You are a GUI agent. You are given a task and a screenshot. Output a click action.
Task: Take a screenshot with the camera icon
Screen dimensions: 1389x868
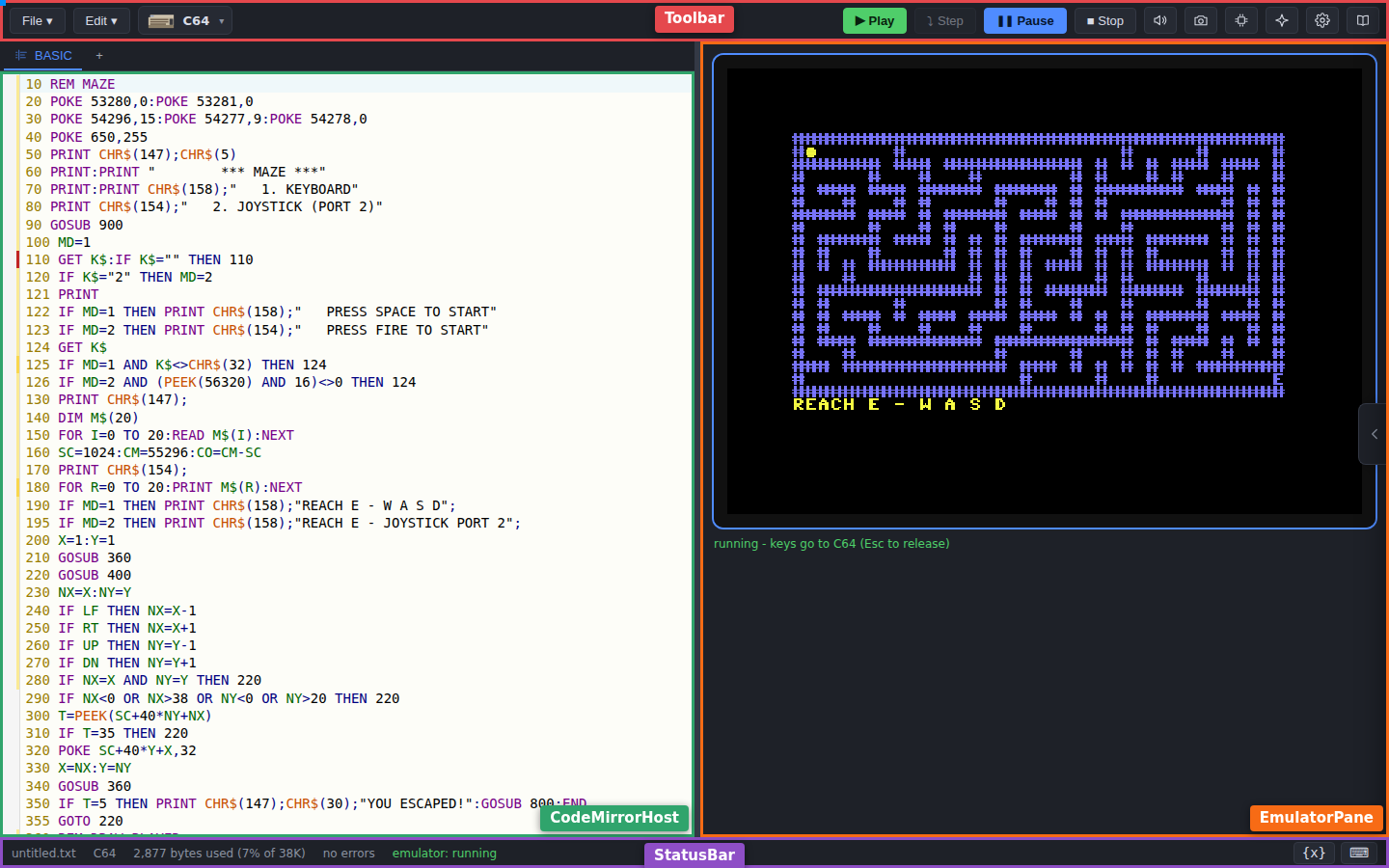click(x=1201, y=20)
